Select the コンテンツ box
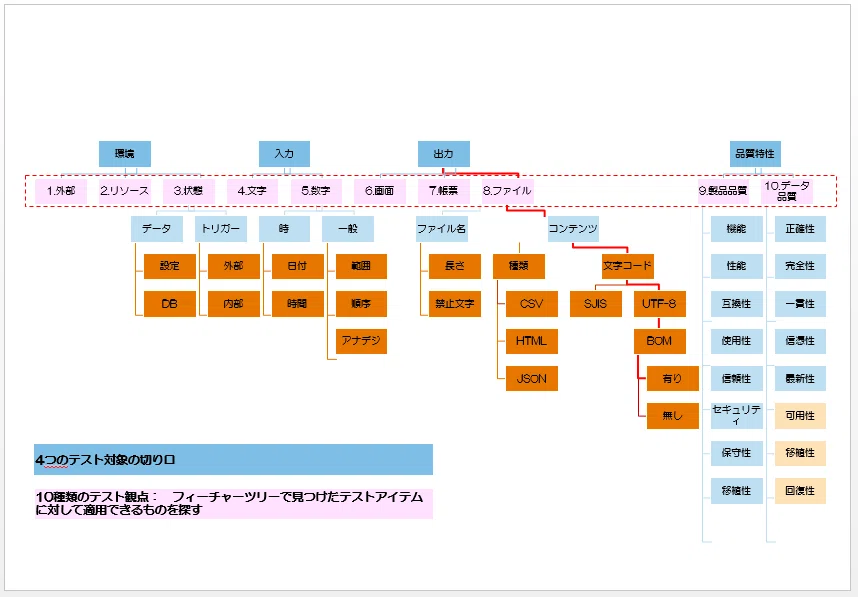 (x=573, y=229)
